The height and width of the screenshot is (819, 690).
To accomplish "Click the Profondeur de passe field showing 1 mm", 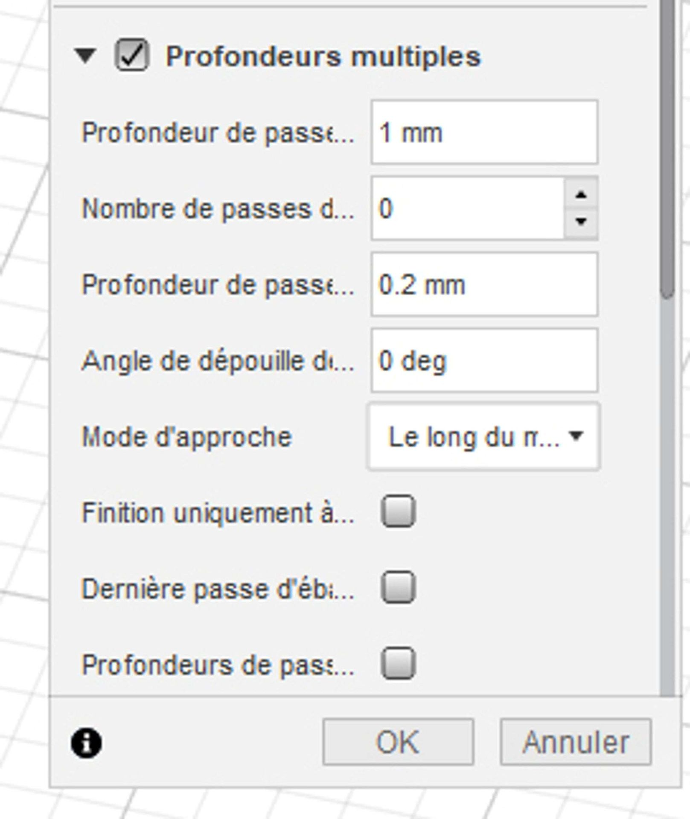I will (484, 132).
